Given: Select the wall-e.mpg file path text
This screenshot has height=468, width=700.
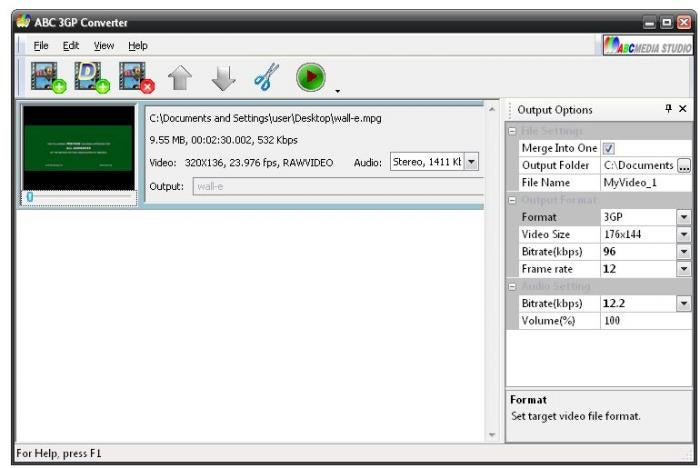Looking at the screenshot, I should [265, 118].
